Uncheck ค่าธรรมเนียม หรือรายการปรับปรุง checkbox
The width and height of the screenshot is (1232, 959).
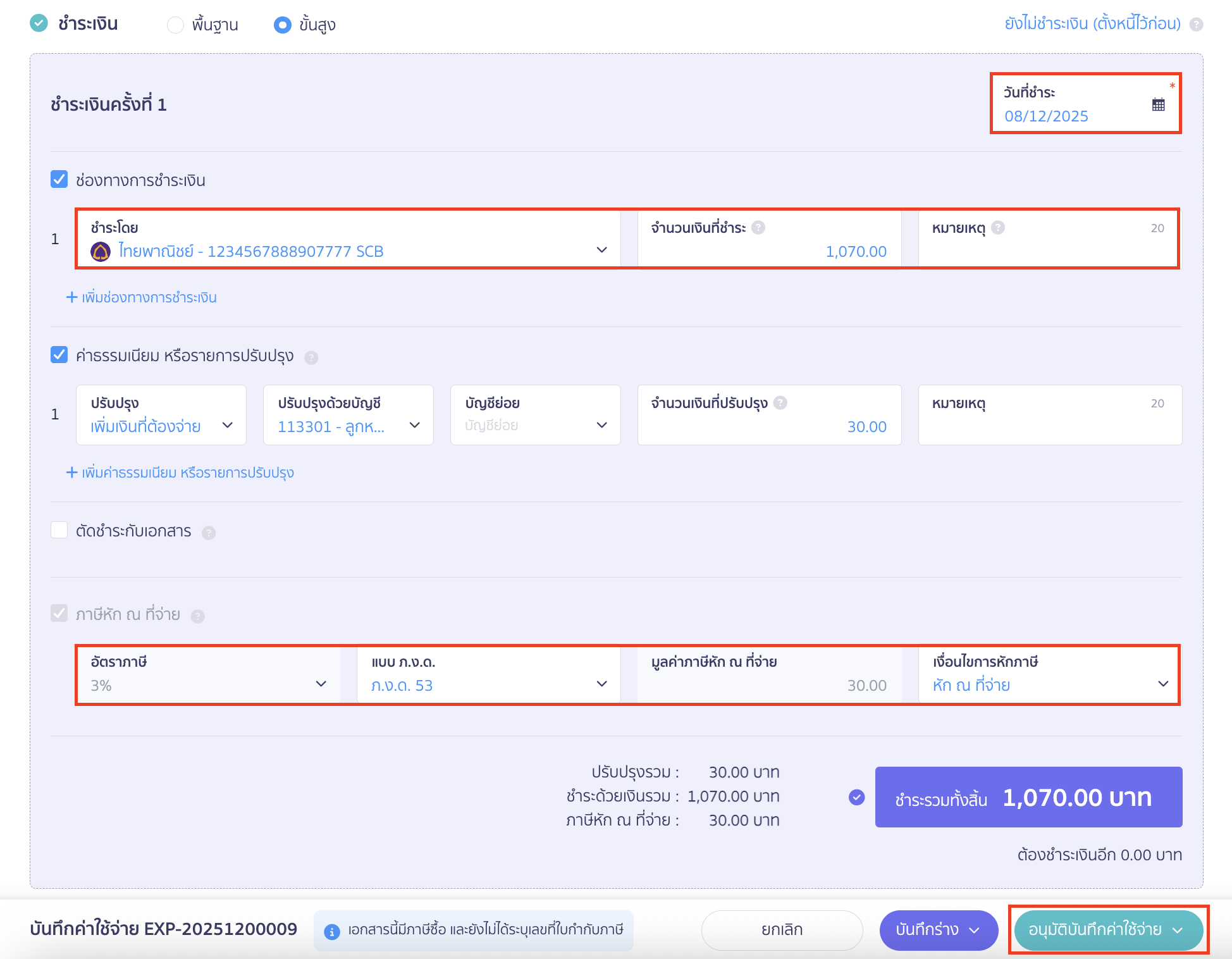(x=59, y=355)
